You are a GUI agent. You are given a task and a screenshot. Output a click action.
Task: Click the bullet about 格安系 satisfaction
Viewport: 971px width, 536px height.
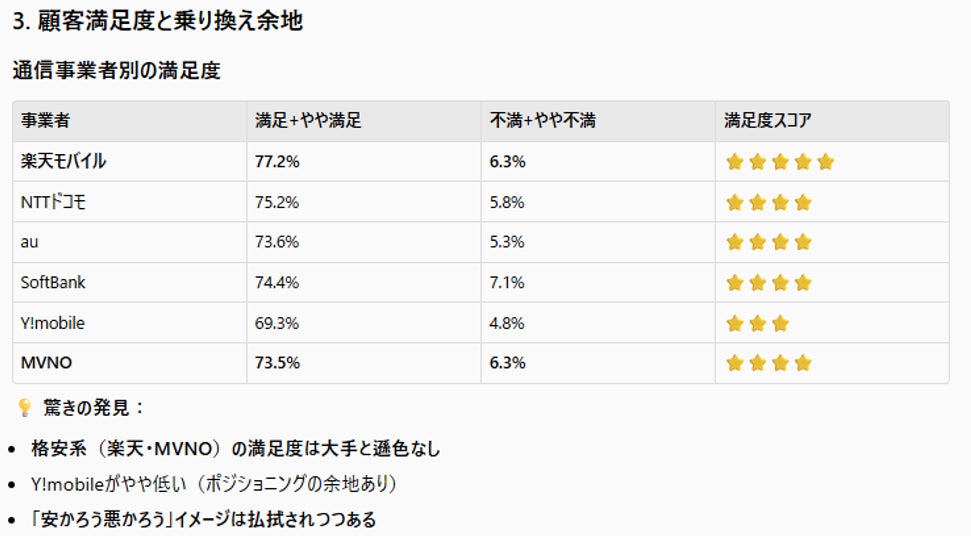[x=235, y=449]
